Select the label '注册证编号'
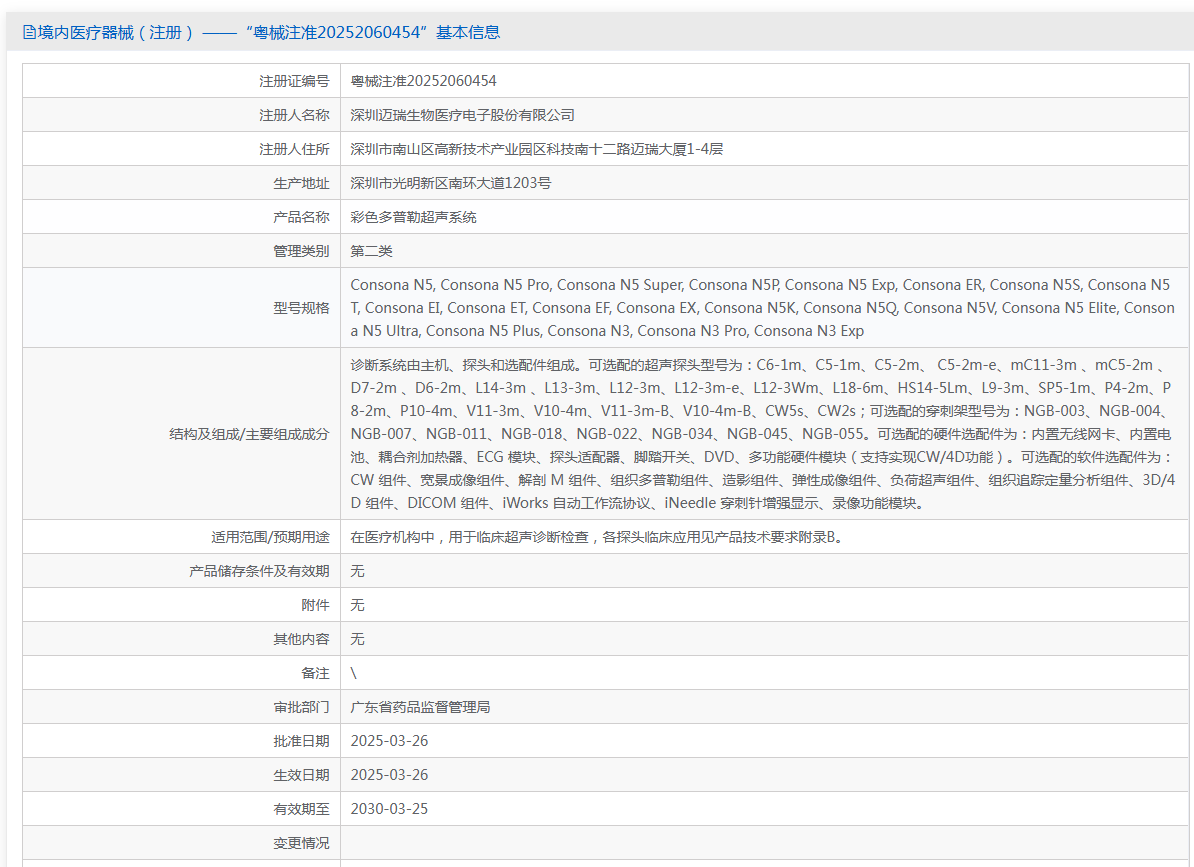The image size is (1194, 867). [x=294, y=81]
